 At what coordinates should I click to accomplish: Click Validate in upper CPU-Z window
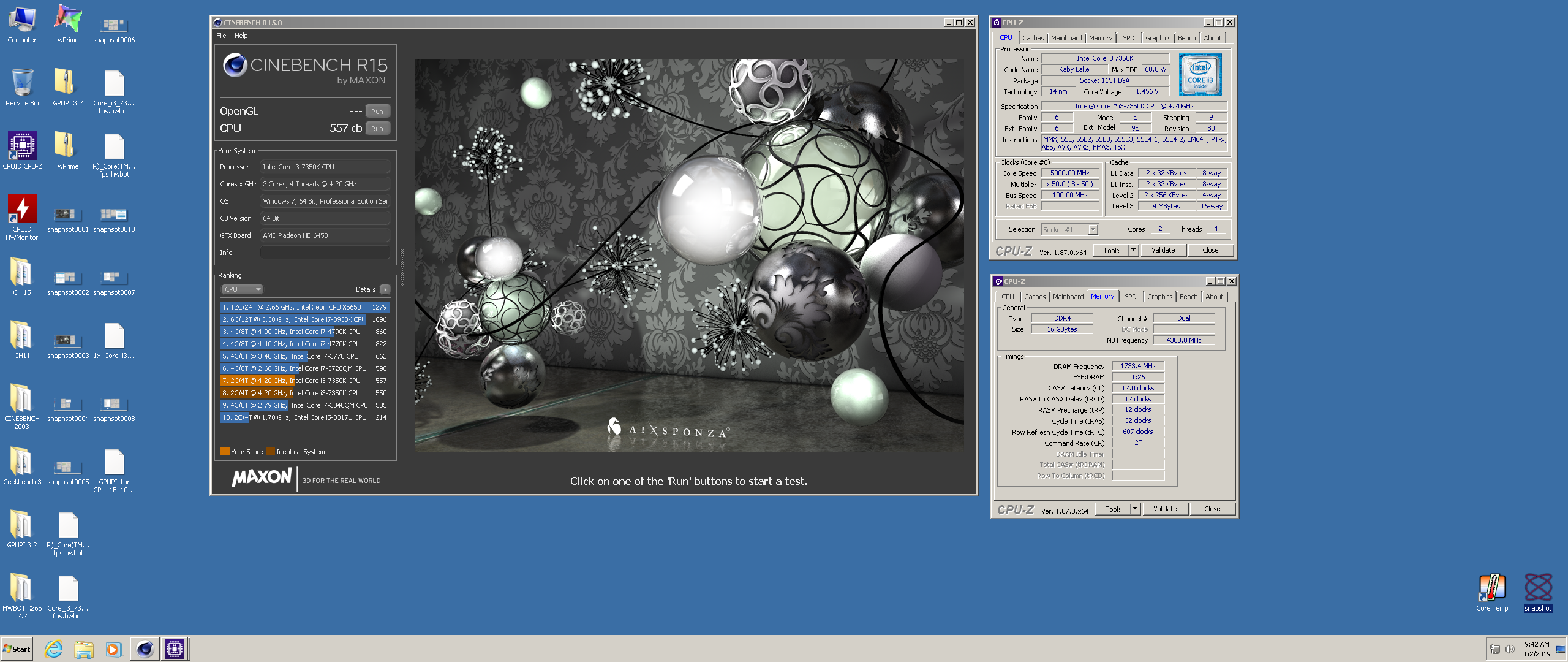pos(1163,250)
